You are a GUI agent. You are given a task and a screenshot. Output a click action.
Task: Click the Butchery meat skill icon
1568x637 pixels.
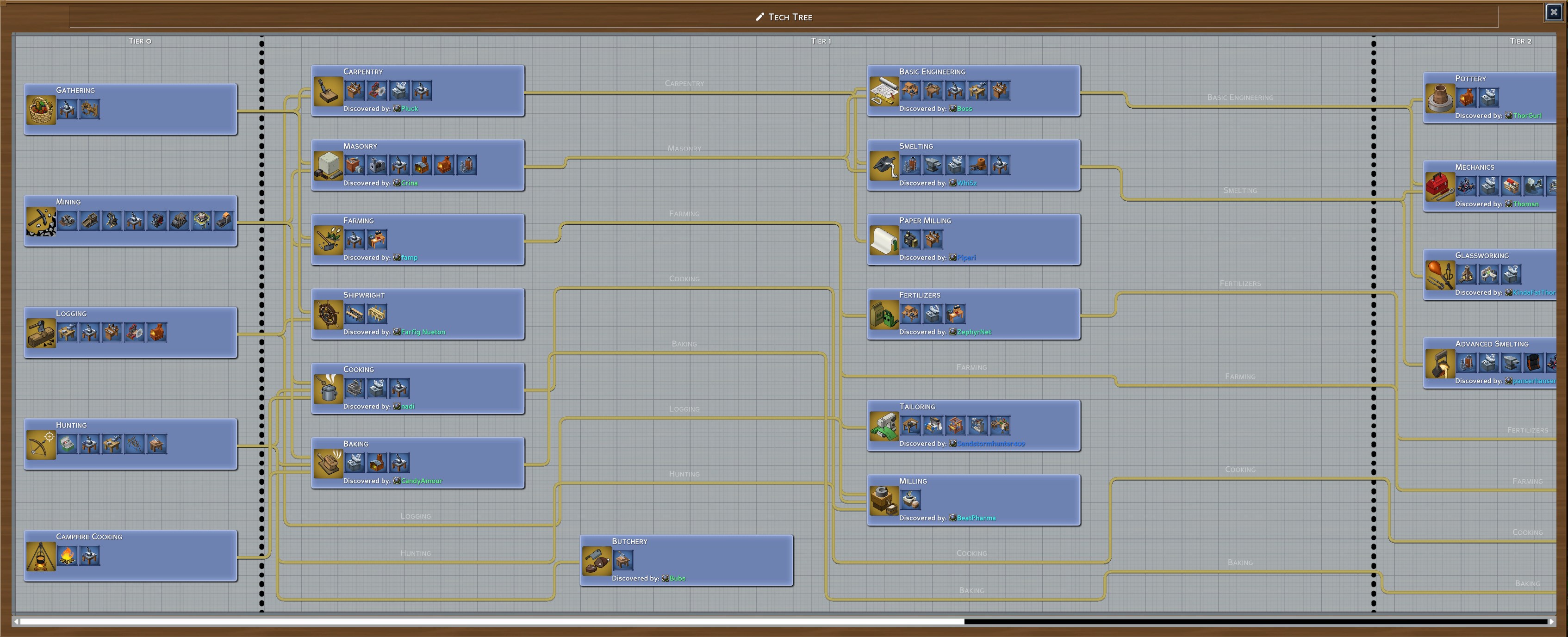[597, 561]
